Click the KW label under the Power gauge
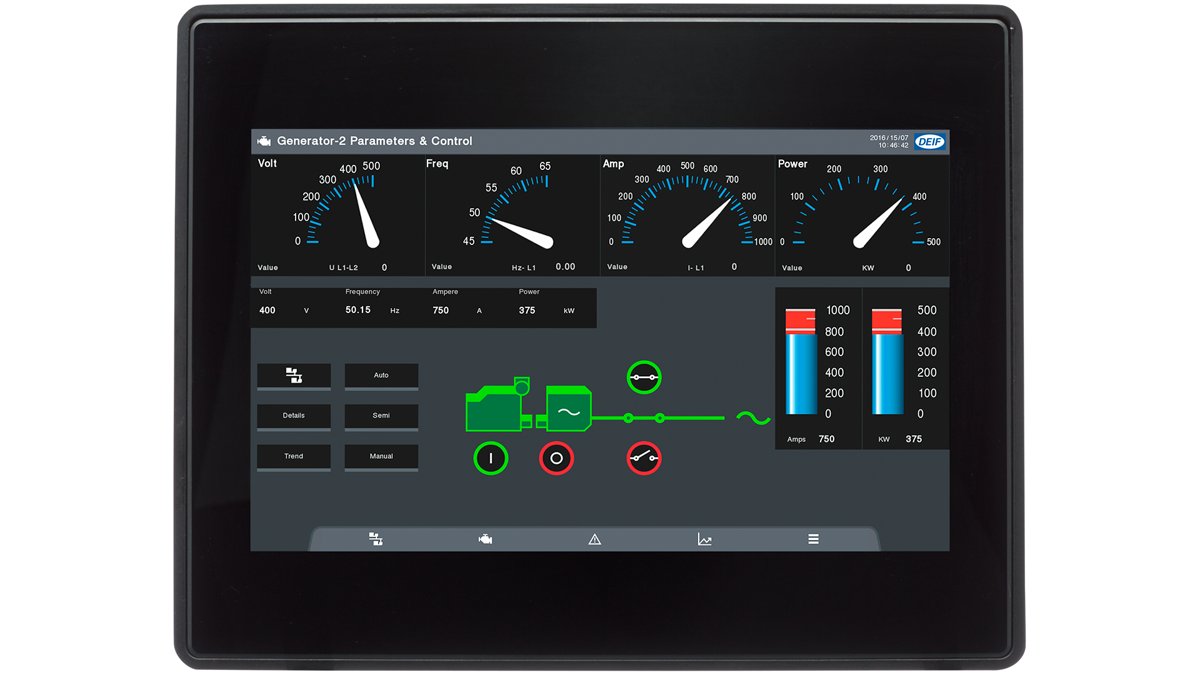The width and height of the screenshot is (1200, 675). [868, 268]
